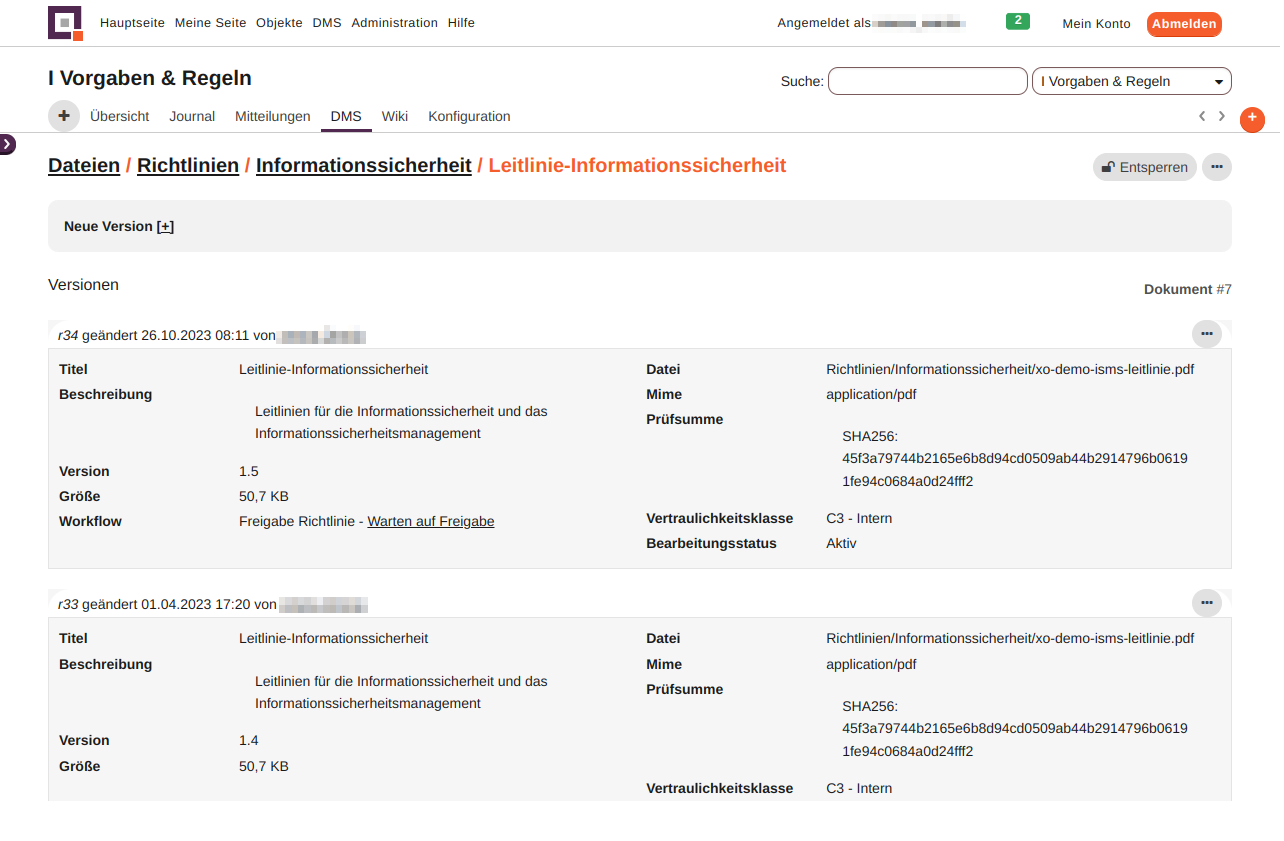Viewport: 1284px width, 841px height.
Task: Go to Richtlinien in the breadcrumb
Action: coord(188,165)
